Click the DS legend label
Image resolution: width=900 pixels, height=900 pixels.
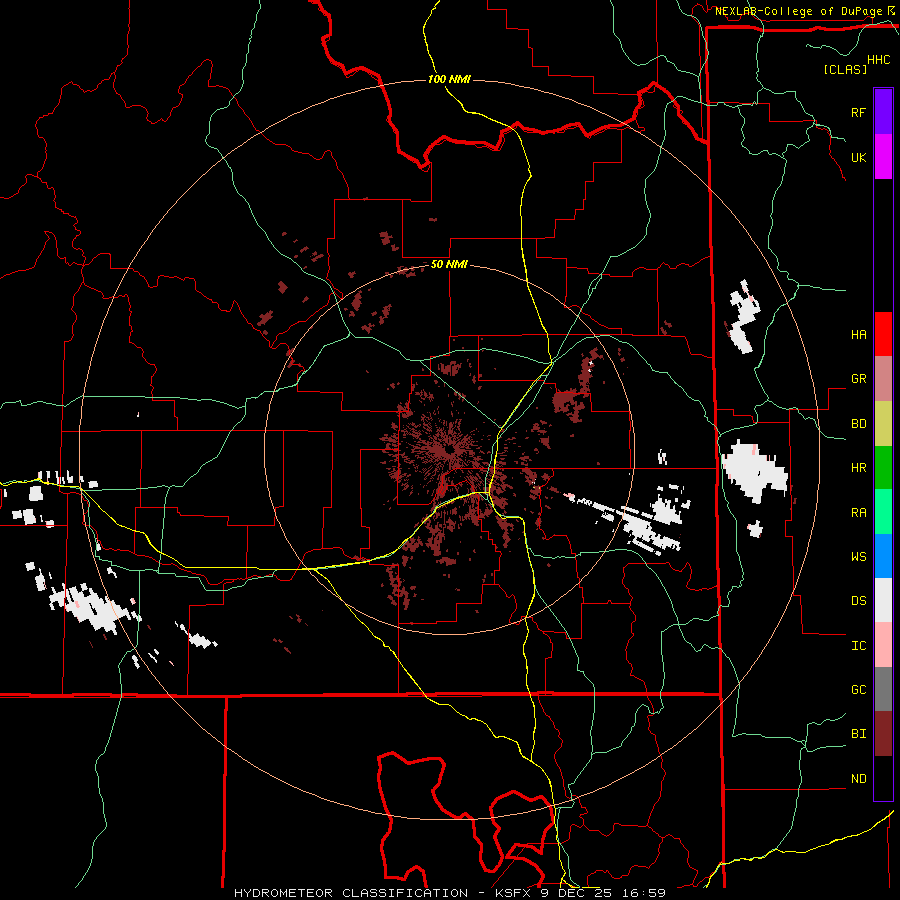point(858,601)
